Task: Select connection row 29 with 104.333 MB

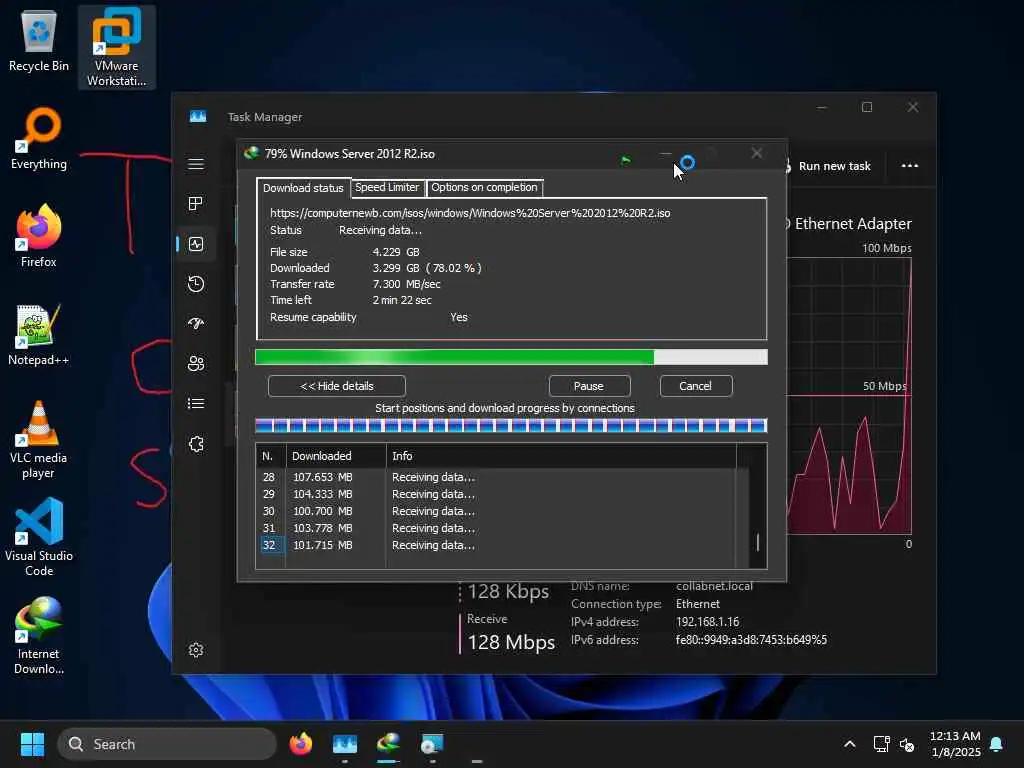Action: pos(496,494)
